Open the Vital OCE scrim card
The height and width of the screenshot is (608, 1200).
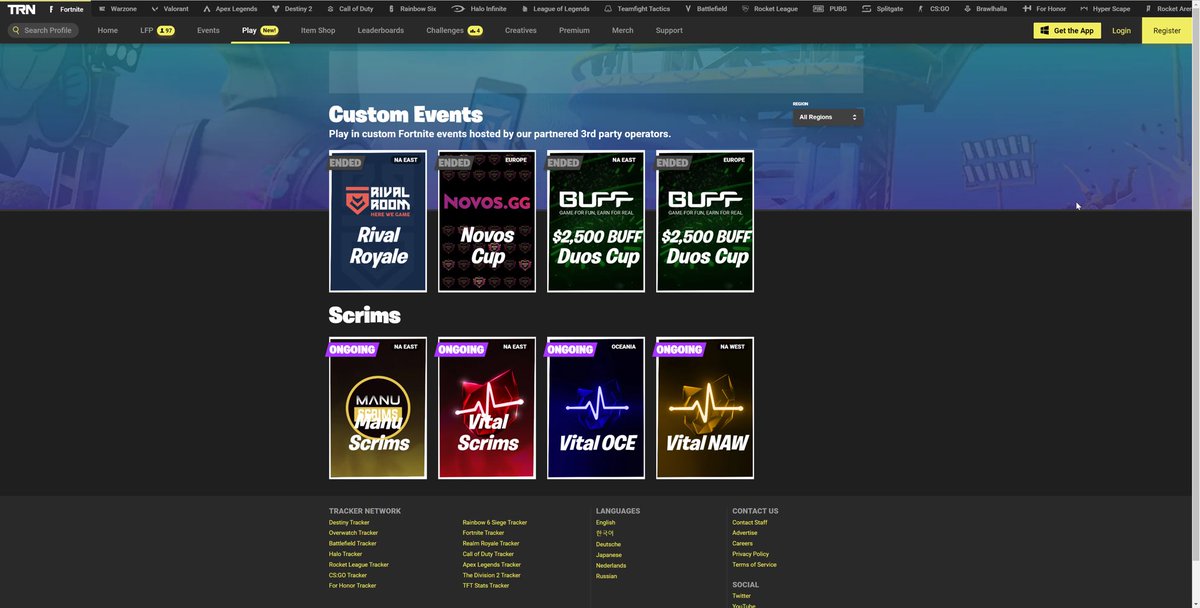coord(596,408)
